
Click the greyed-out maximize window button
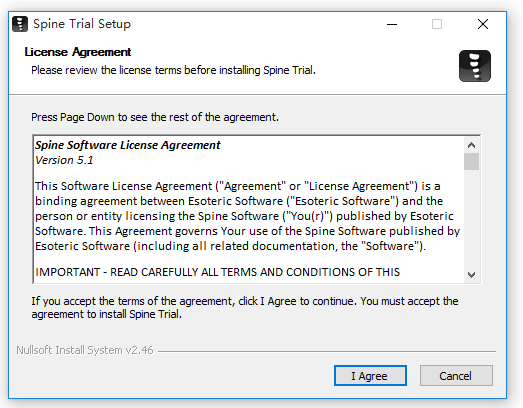tap(437, 24)
